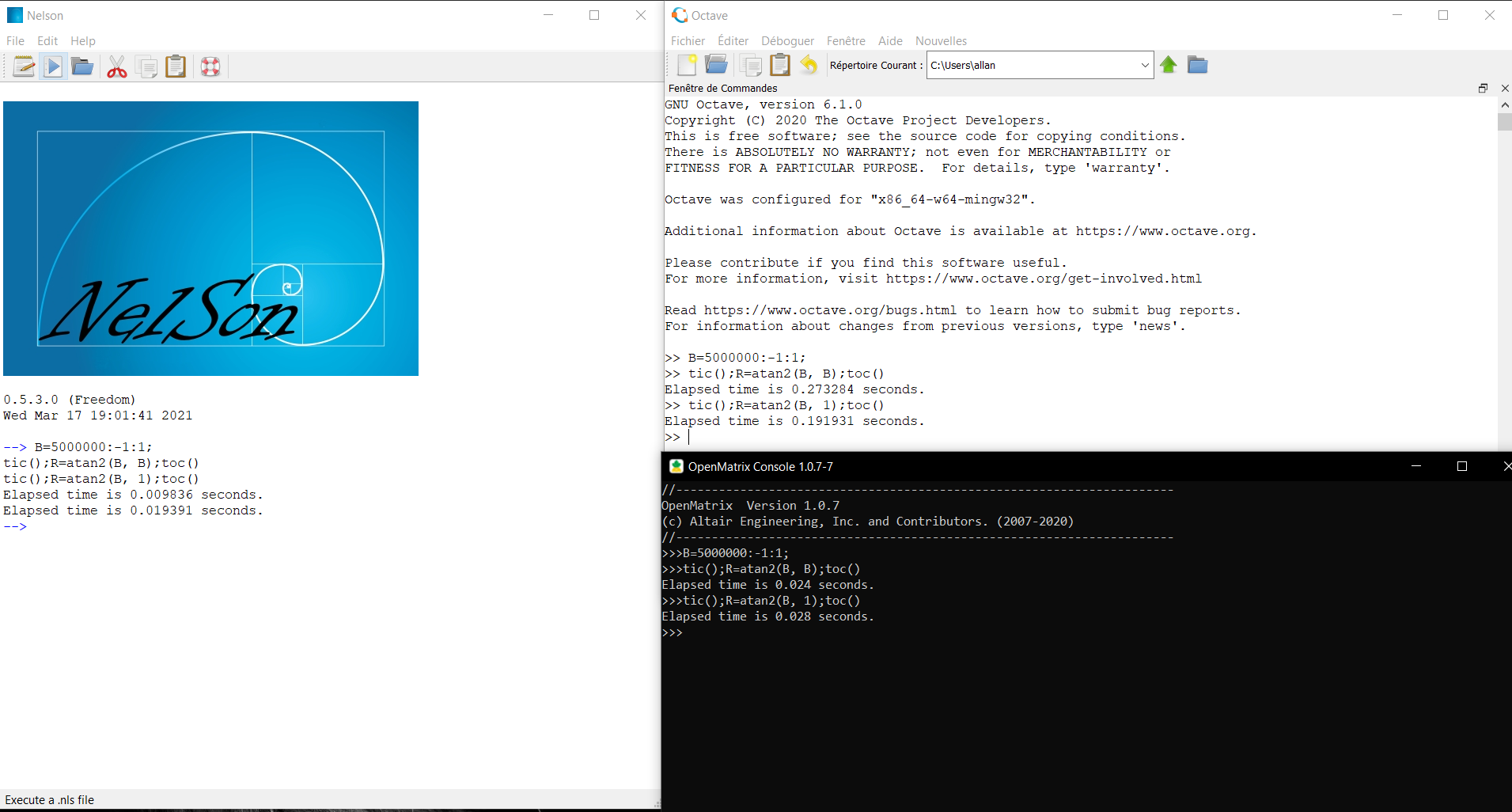Click the Octave command window scrollbar up arrow
The width and height of the screenshot is (1512, 812).
[1505, 104]
